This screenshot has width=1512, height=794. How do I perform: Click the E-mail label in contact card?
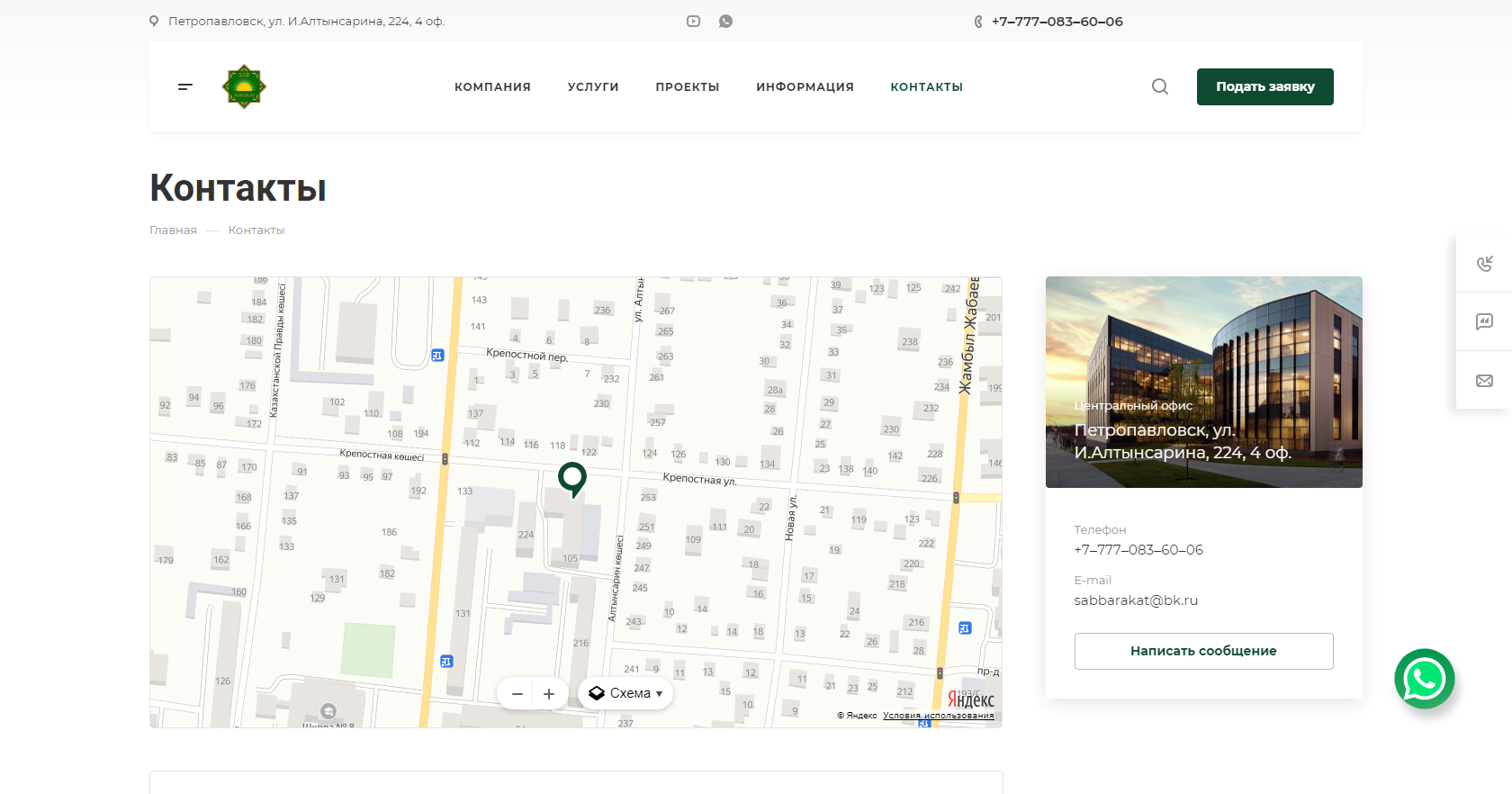(x=1093, y=581)
